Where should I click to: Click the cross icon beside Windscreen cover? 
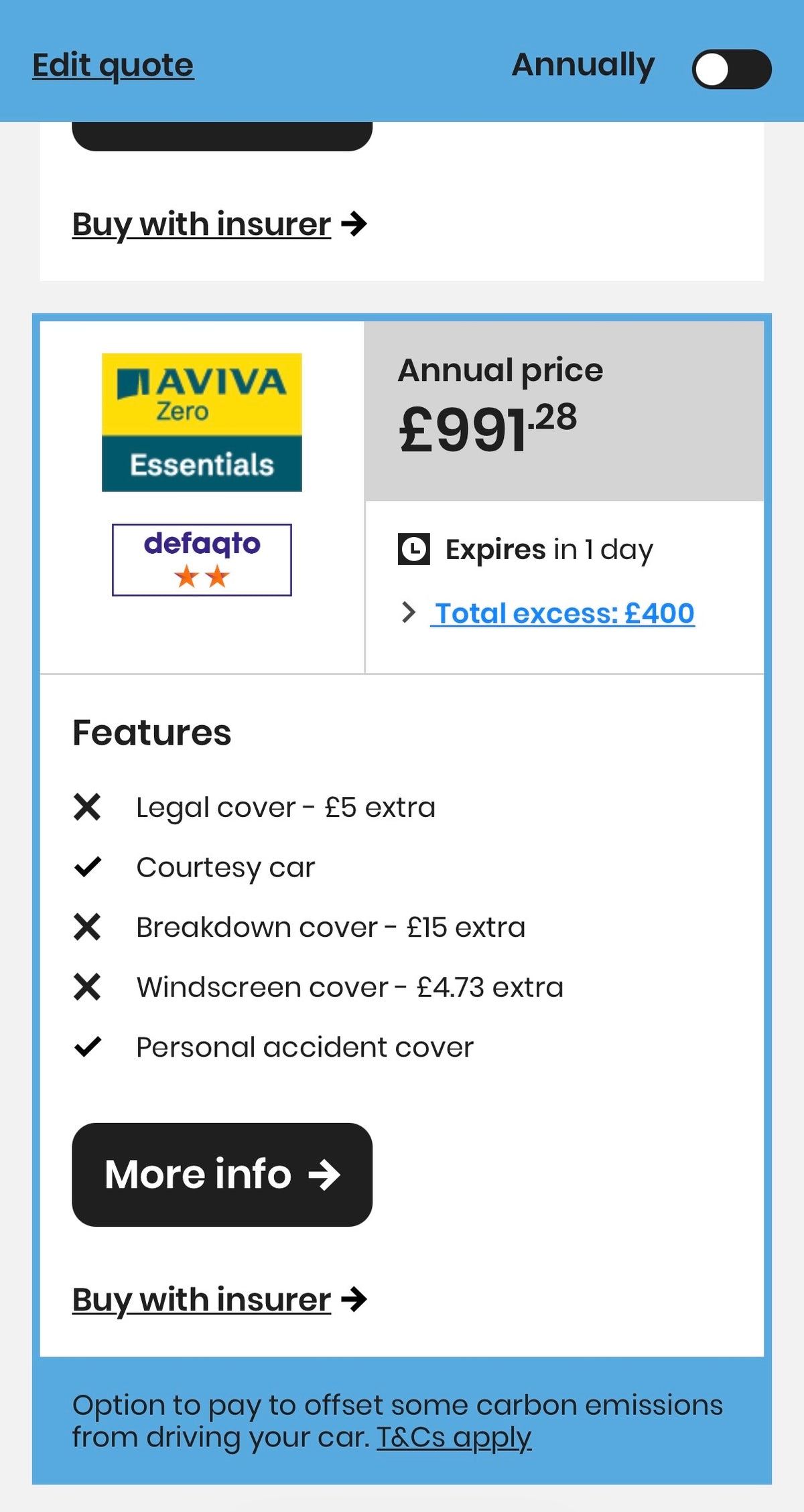[x=87, y=987]
